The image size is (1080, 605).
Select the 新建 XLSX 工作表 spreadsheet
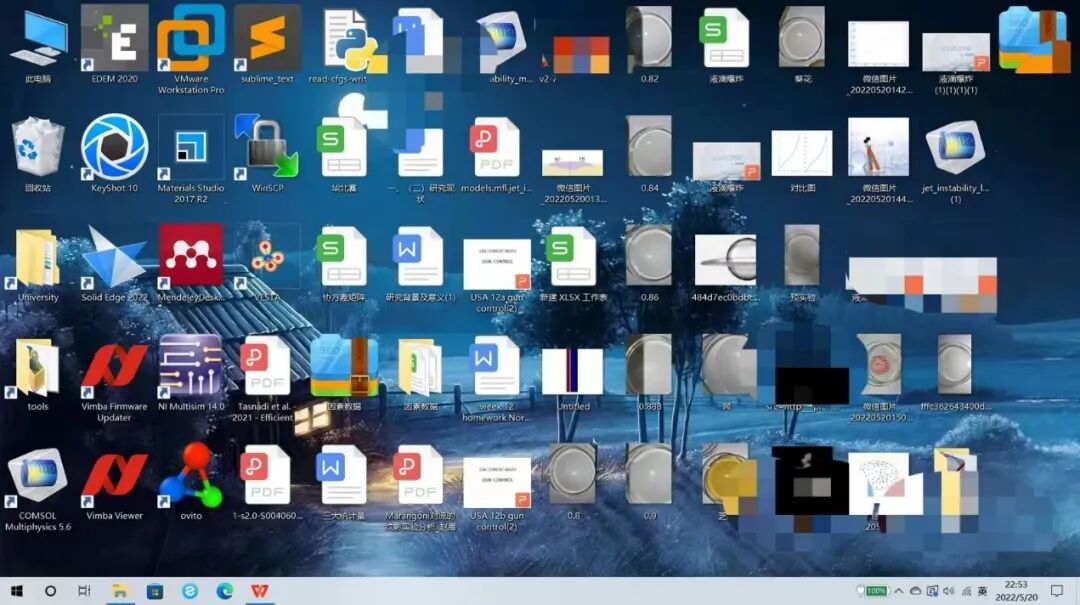tap(573, 264)
